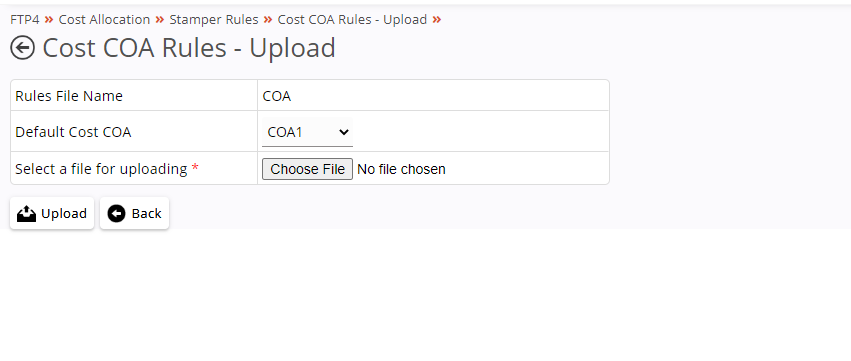This screenshot has width=851, height=361.
Task: Click the COA rules file name value
Action: pos(277,96)
